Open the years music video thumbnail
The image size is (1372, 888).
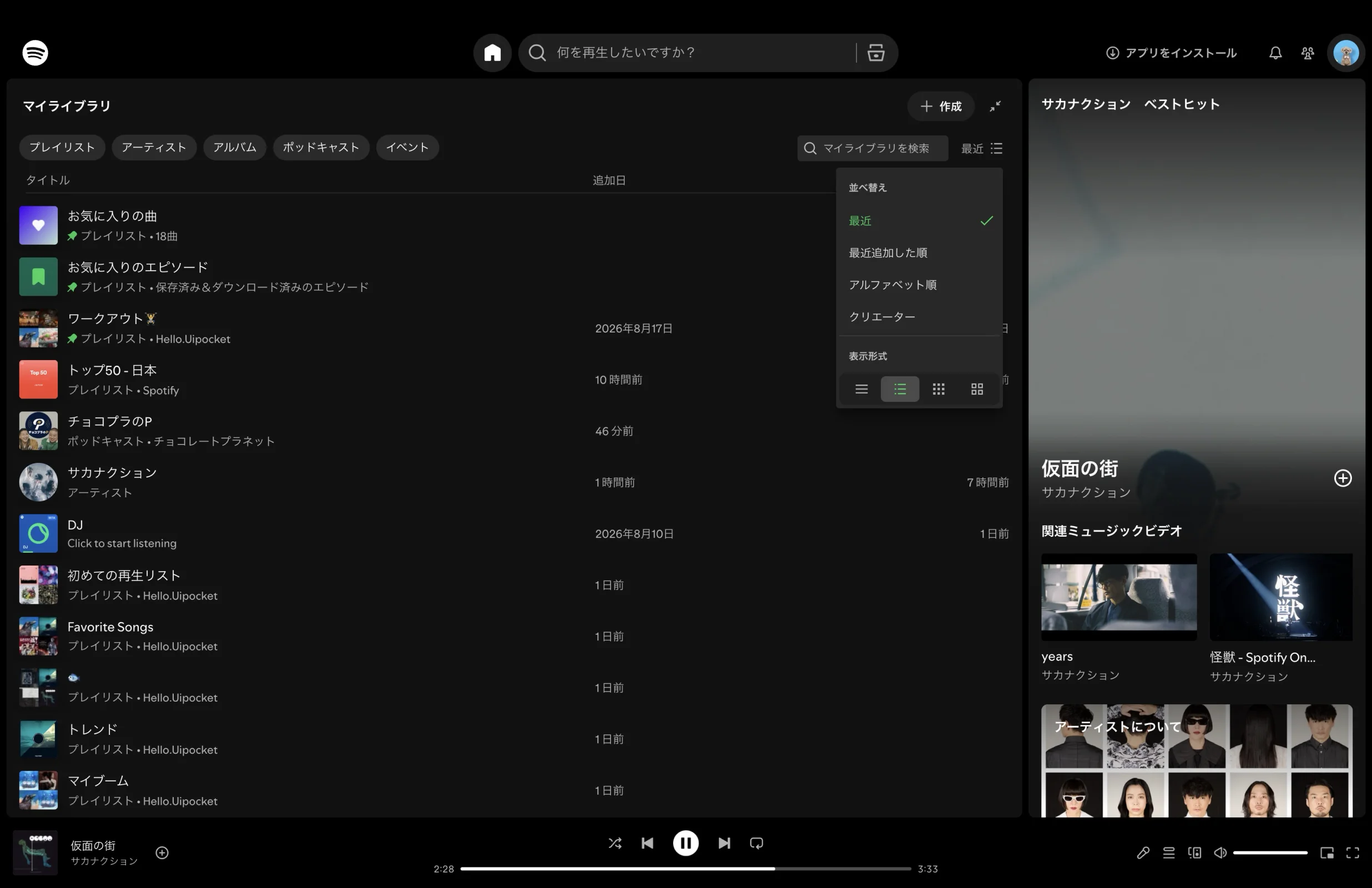pos(1119,597)
